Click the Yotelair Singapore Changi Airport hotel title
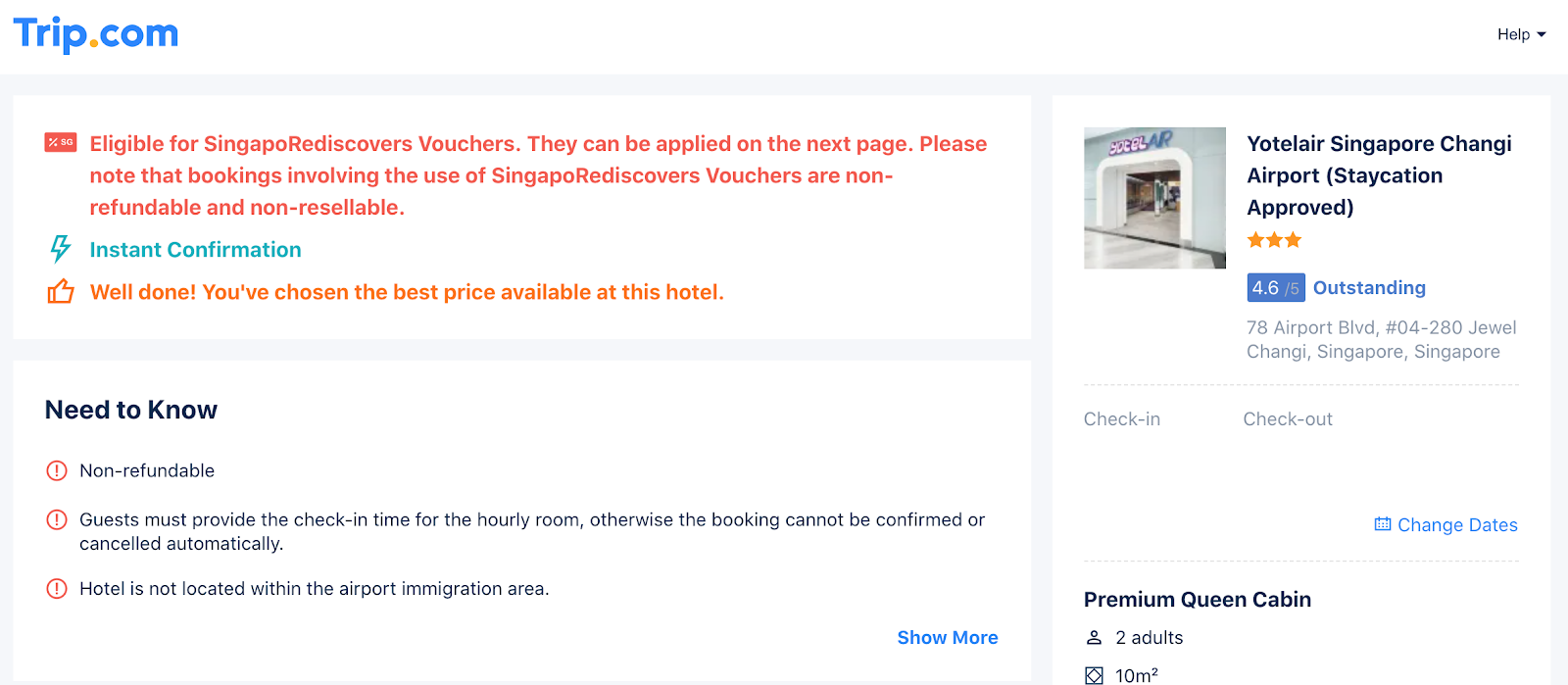 [x=1379, y=175]
